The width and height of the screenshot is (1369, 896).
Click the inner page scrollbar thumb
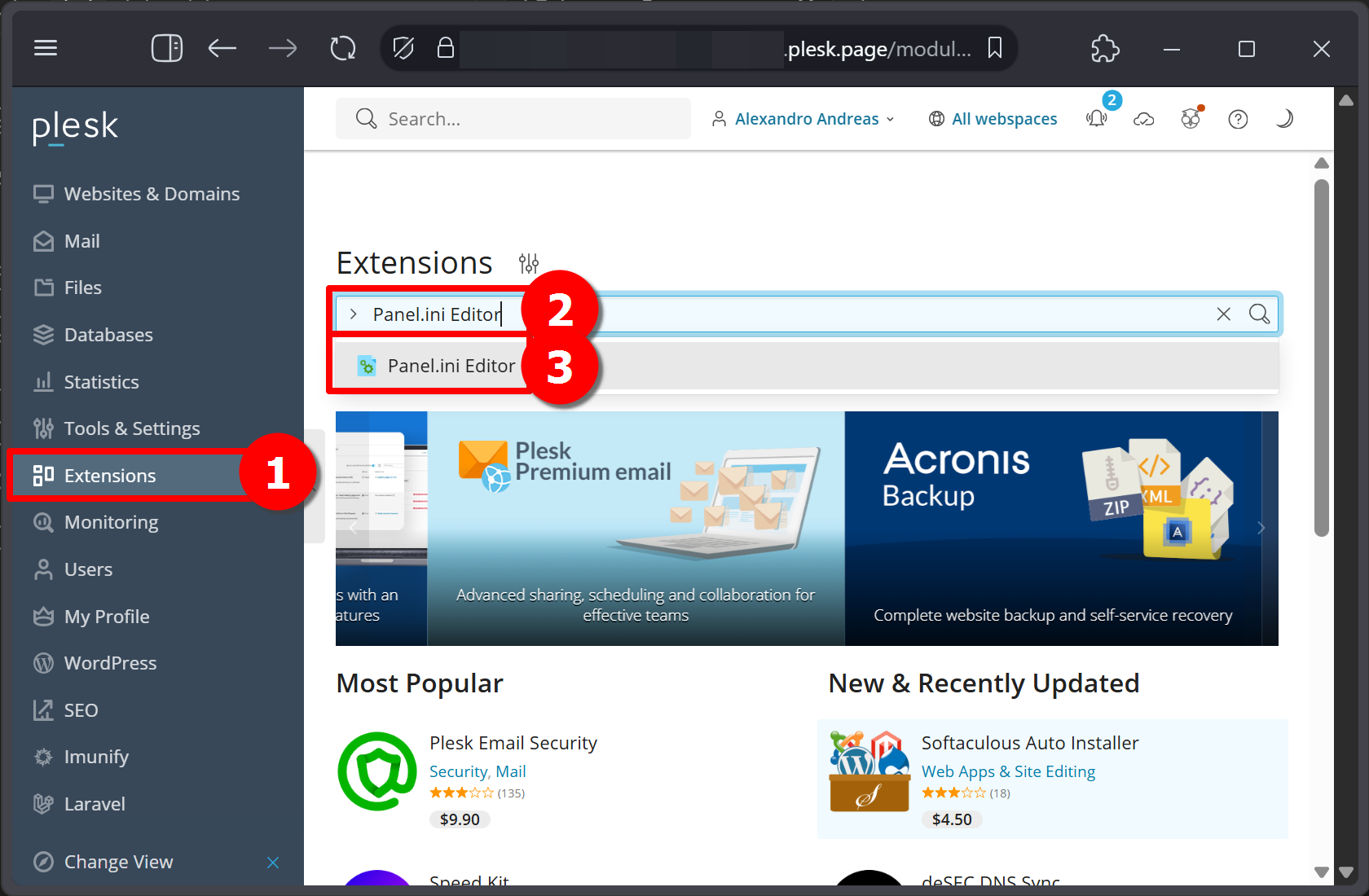tap(1322, 357)
